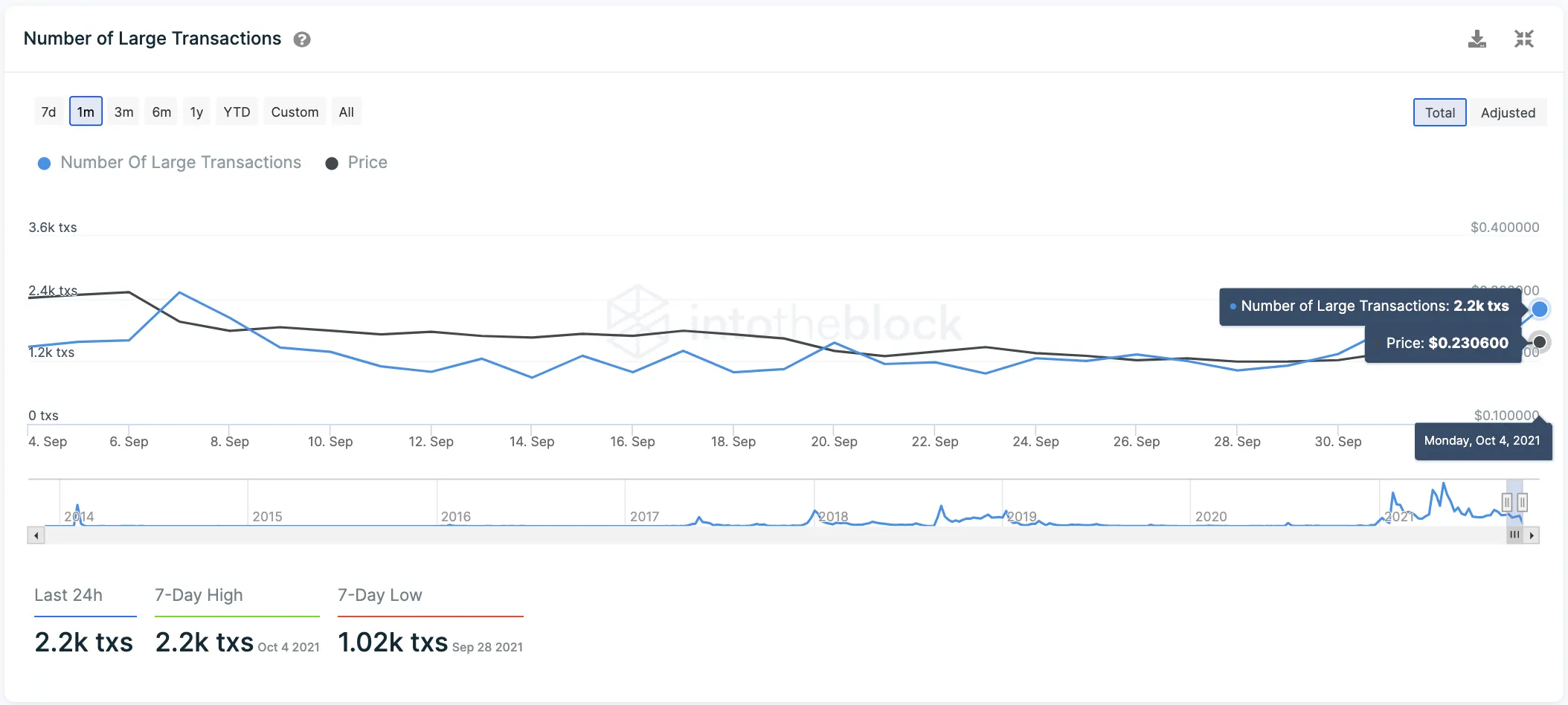Viewport: 1568px width, 705px height.
Task: Switch to Adjusted transaction view
Action: [x=1508, y=113]
